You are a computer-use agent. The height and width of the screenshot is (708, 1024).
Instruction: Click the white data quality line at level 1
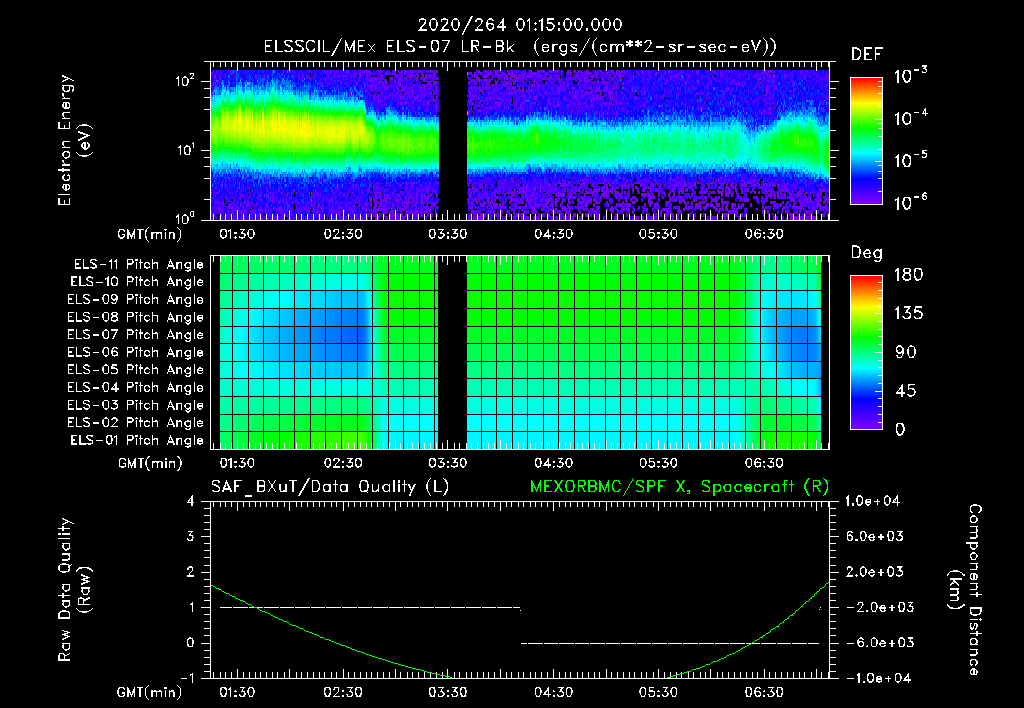pos(370,607)
